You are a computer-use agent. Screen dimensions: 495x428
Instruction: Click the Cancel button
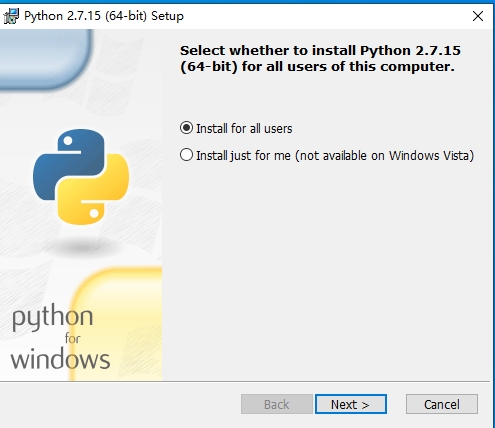click(x=442, y=404)
